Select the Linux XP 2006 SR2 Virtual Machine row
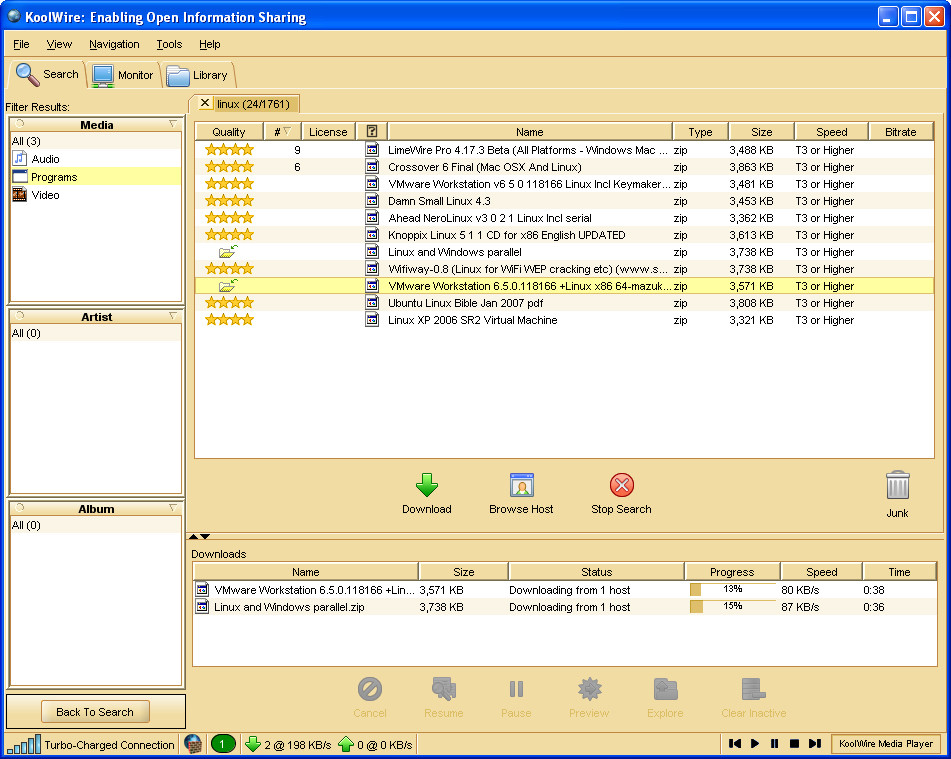 pos(564,320)
